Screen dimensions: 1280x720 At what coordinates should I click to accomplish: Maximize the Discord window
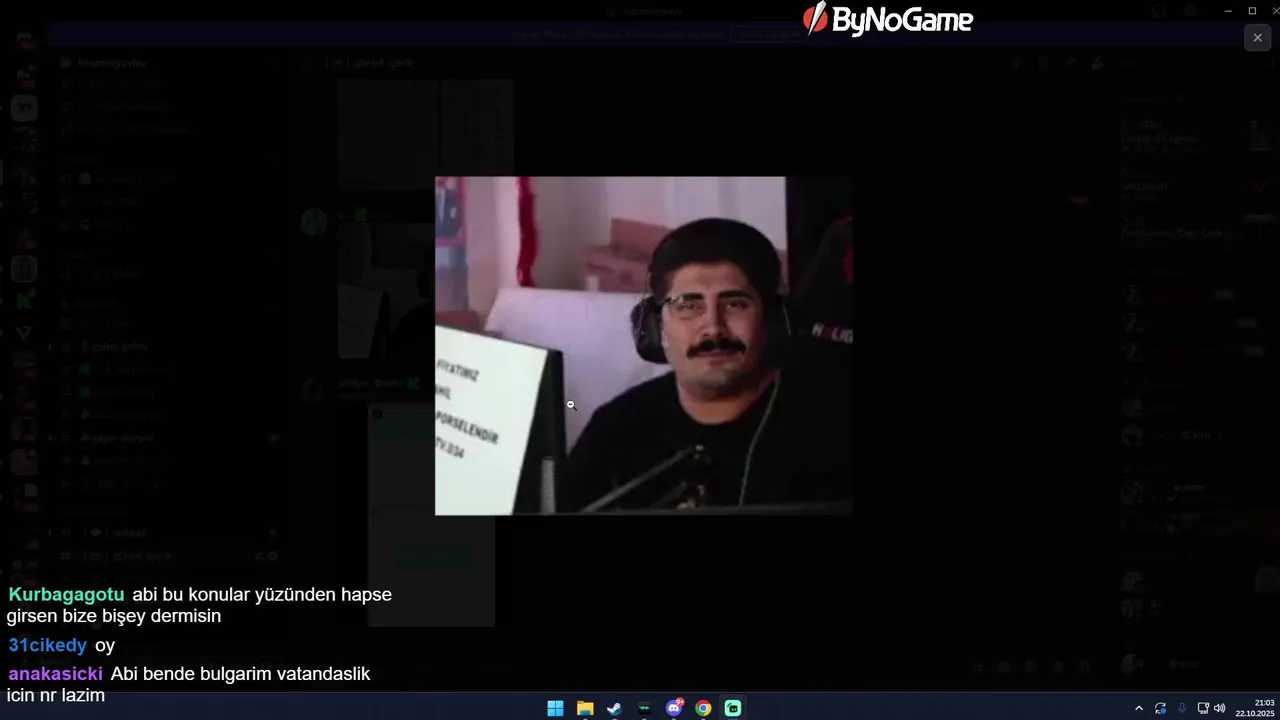1252,10
